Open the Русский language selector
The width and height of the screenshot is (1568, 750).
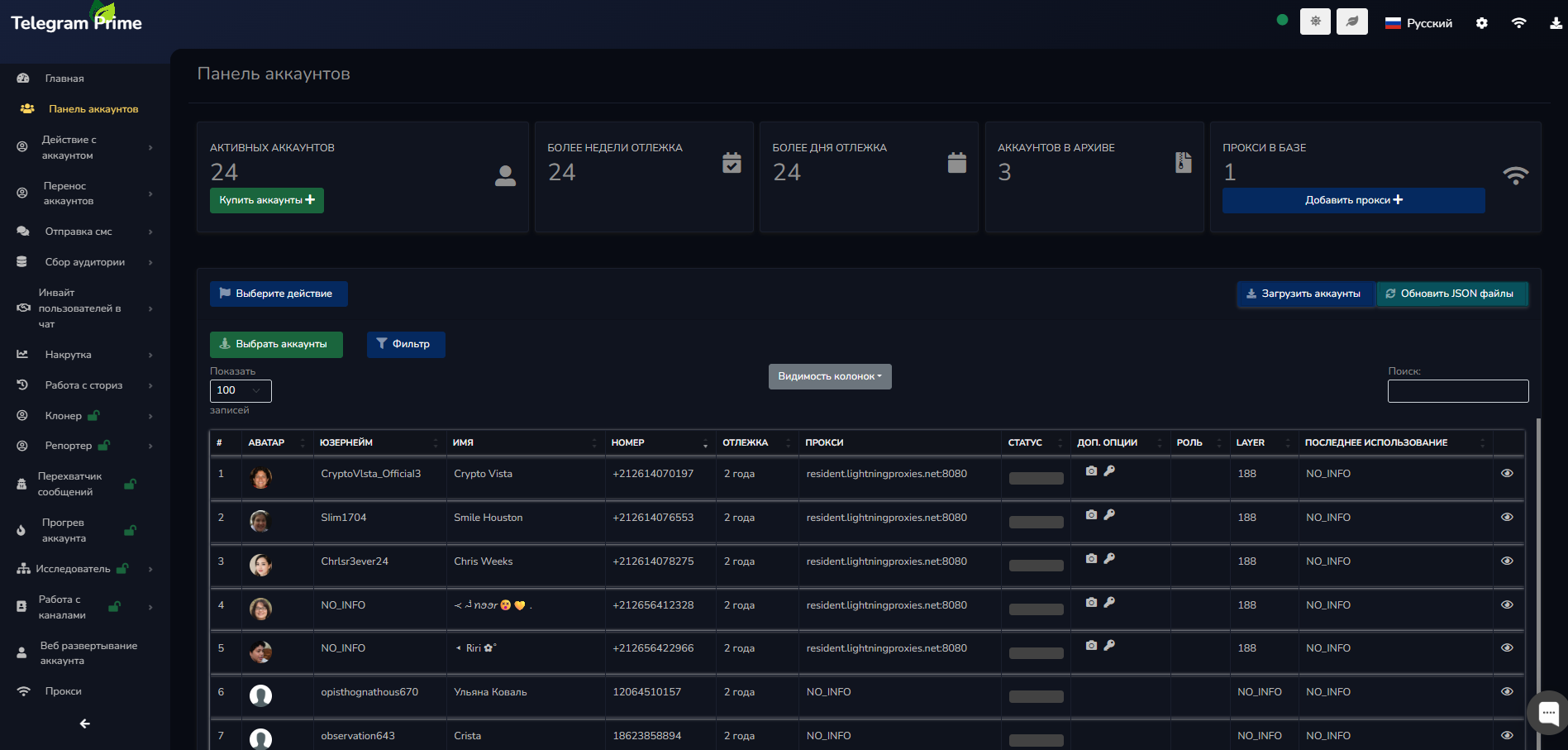[1419, 23]
